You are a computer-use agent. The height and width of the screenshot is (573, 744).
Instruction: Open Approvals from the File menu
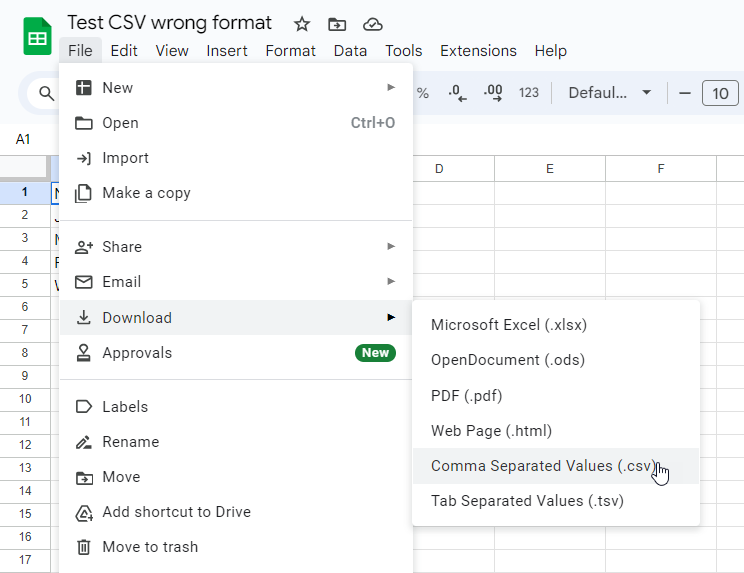tap(236, 353)
